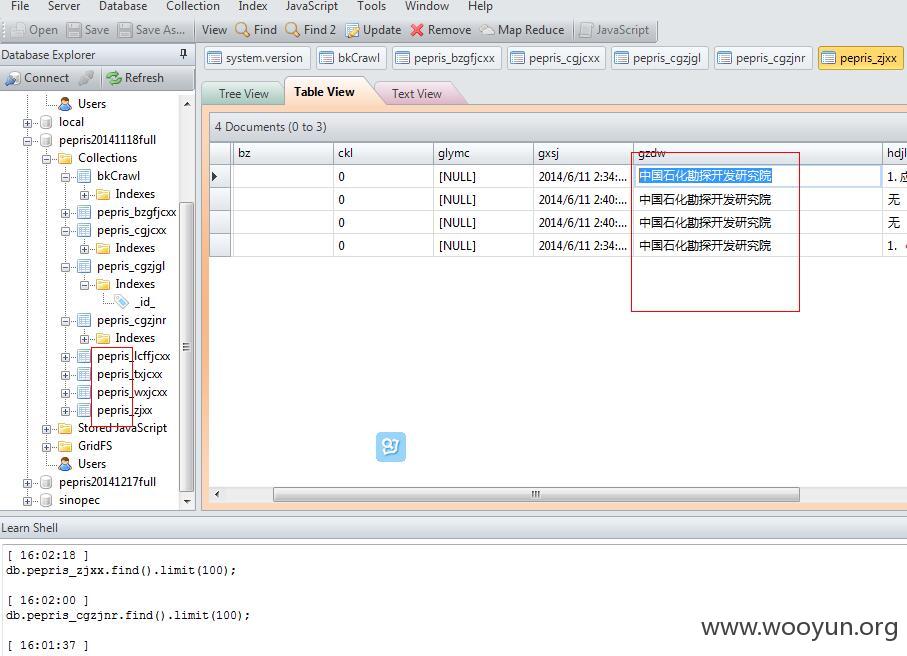Click the Find 2 toolbar button
Viewport: 907px width, 656px height.
point(311,30)
